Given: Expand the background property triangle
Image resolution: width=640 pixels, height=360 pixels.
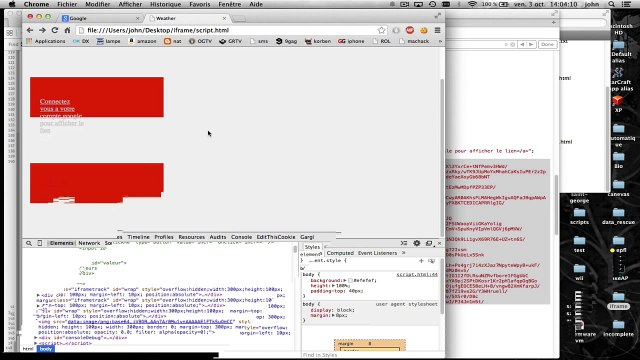Looking at the screenshot, I should (345, 280).
